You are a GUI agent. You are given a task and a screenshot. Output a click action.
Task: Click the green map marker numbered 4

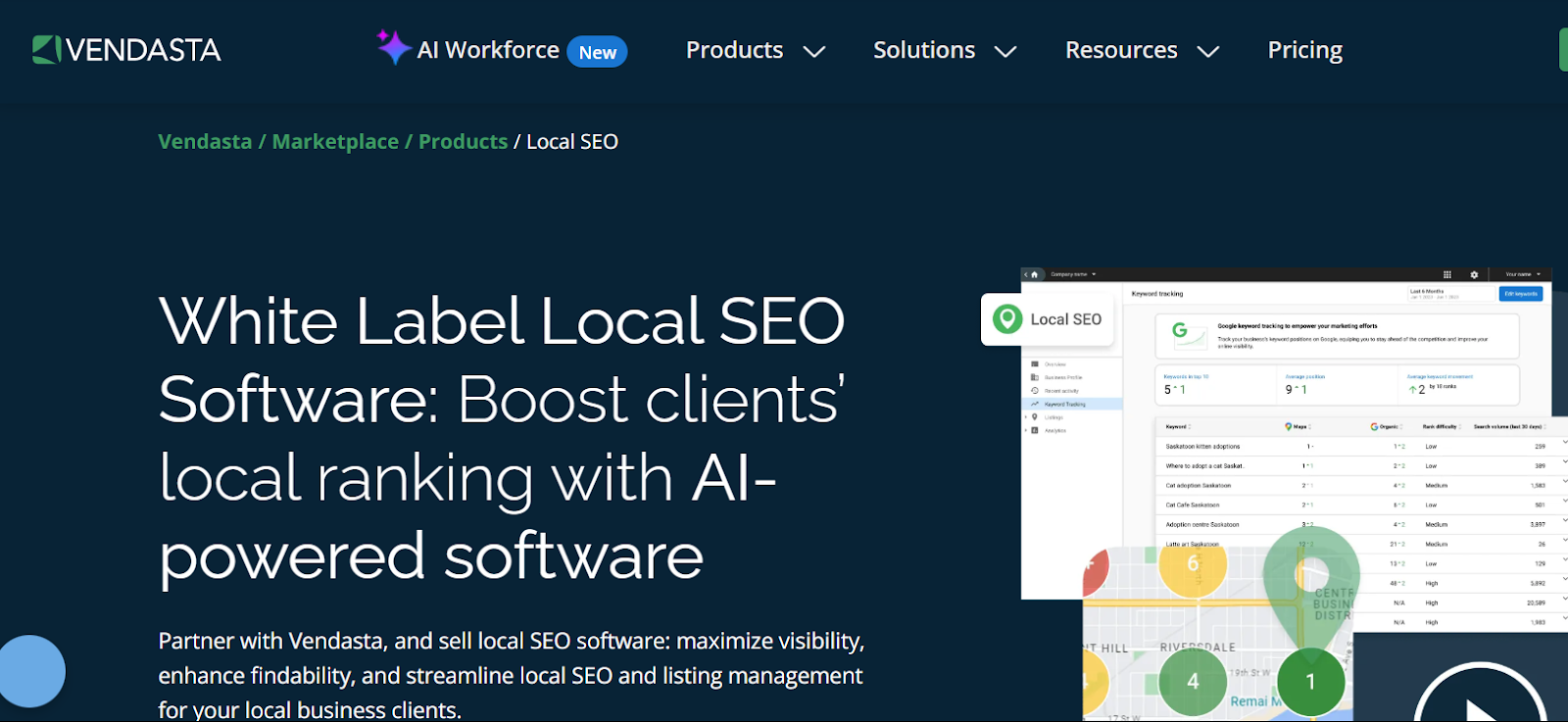(x=1193, y=681)
